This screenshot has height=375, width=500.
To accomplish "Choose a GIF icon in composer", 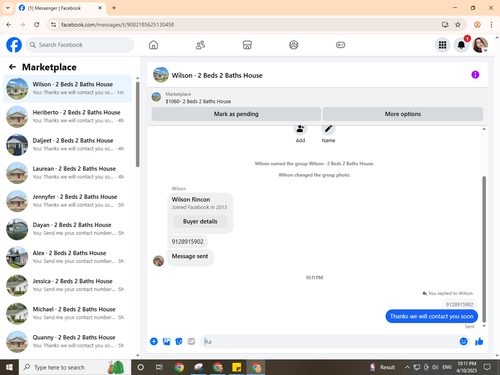I will [191, 341].
